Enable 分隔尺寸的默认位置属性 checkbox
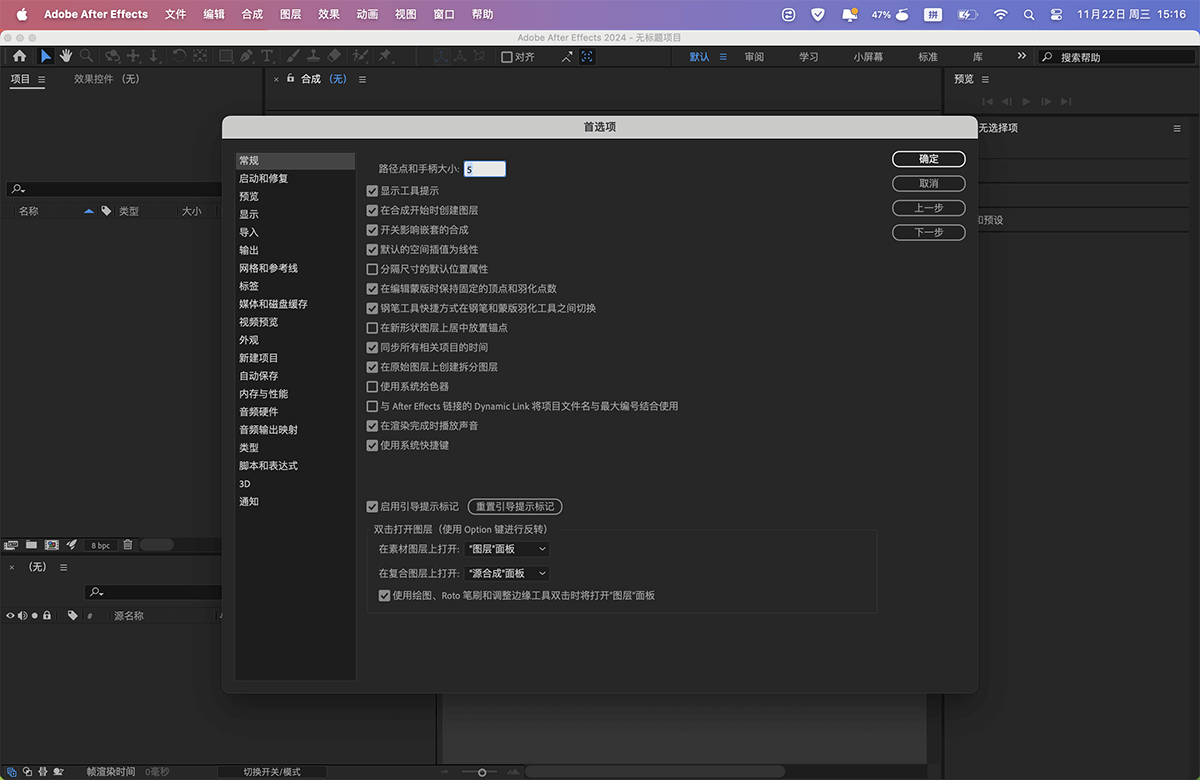Screen dimensions: 1200x780 373,269
